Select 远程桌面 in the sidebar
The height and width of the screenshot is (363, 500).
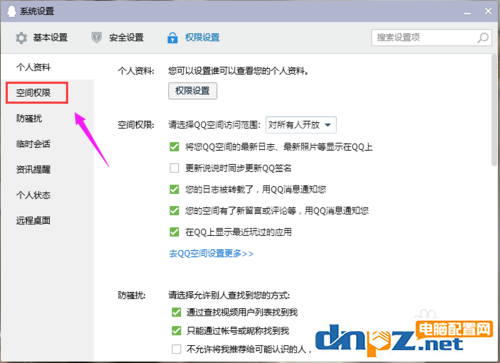point(33,220)
